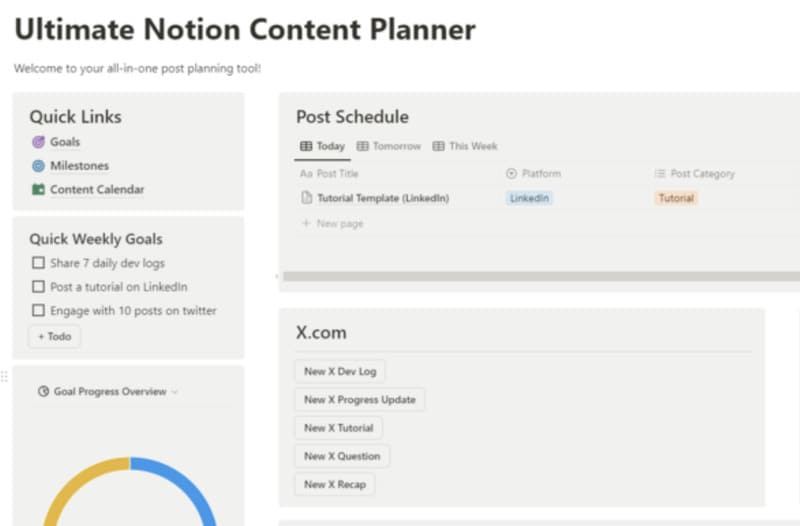Open the LinkedIn platform tag selector

[529, 198]
